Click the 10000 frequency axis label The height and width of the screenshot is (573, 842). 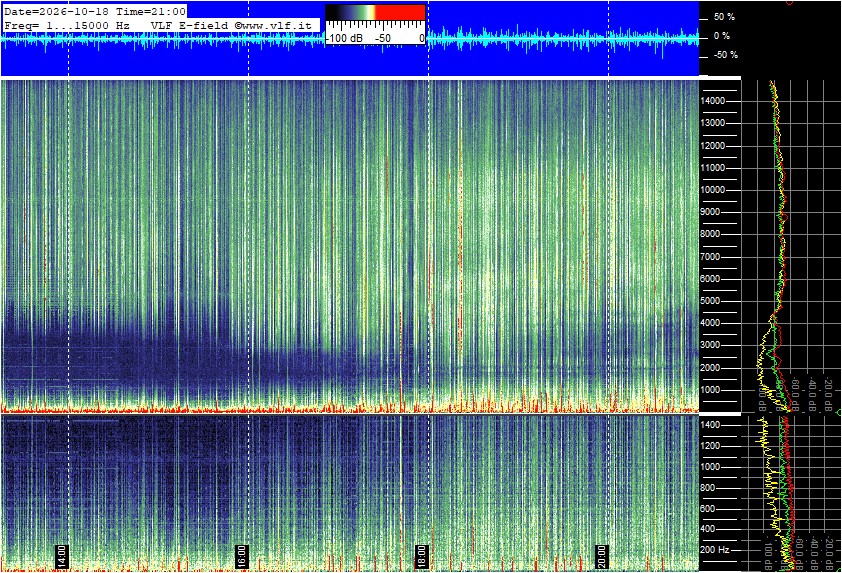tap(713, 190)
